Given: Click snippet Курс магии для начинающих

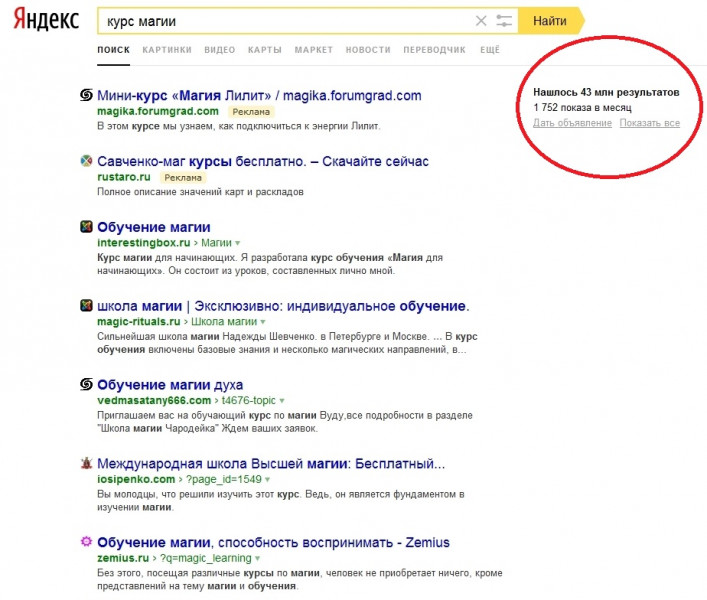Looking at the screenshot, I should (x=270, y=264).
